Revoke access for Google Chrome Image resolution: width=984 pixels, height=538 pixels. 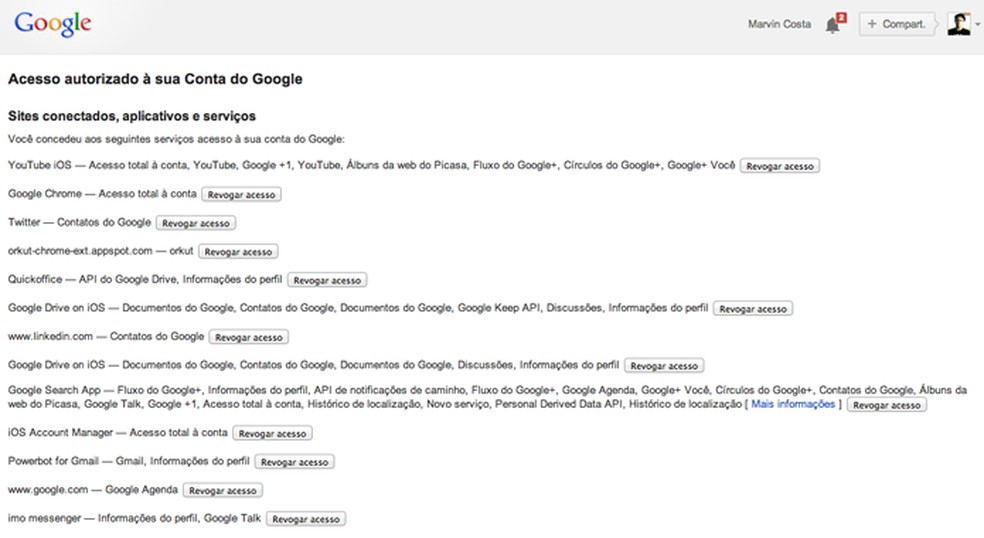[241, 195]
